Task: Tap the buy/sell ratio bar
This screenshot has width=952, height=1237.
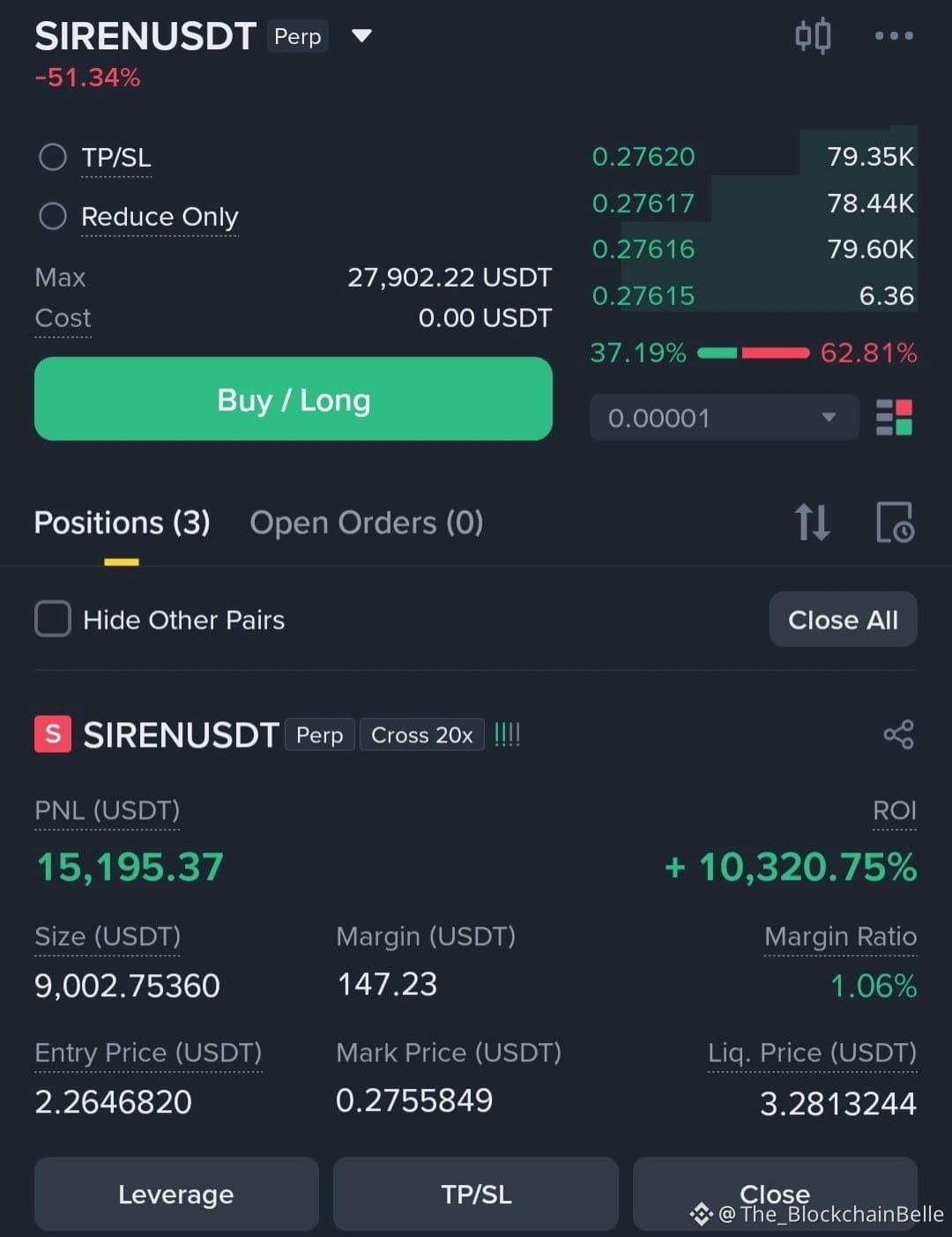Action: coord(754,353)
